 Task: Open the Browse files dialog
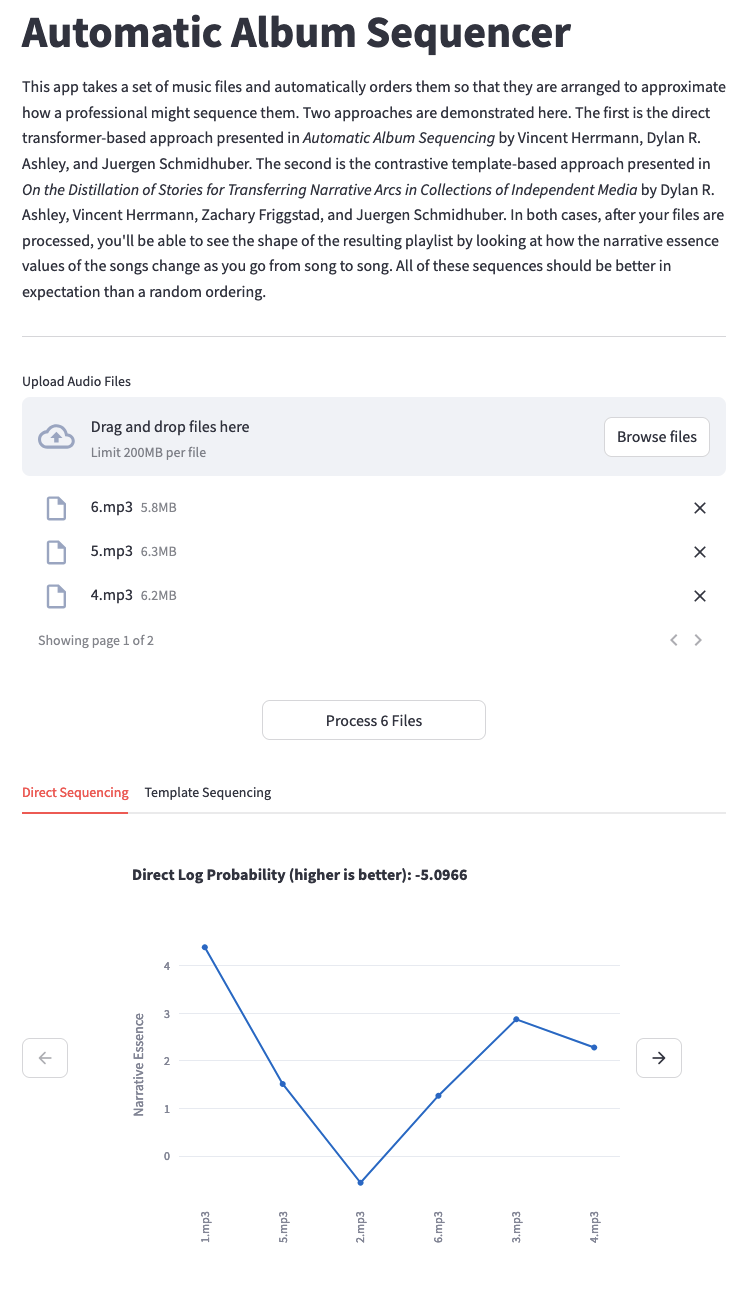657,437
